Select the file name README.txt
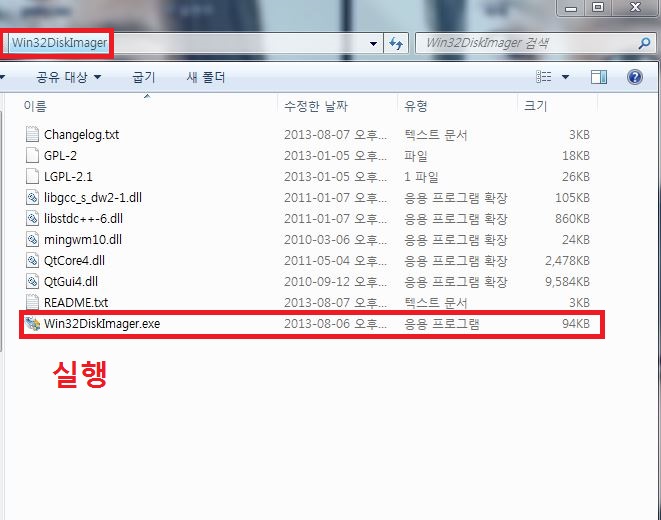Image resolution: width=661 pixels, height=520 pixels. click(76, 303)
